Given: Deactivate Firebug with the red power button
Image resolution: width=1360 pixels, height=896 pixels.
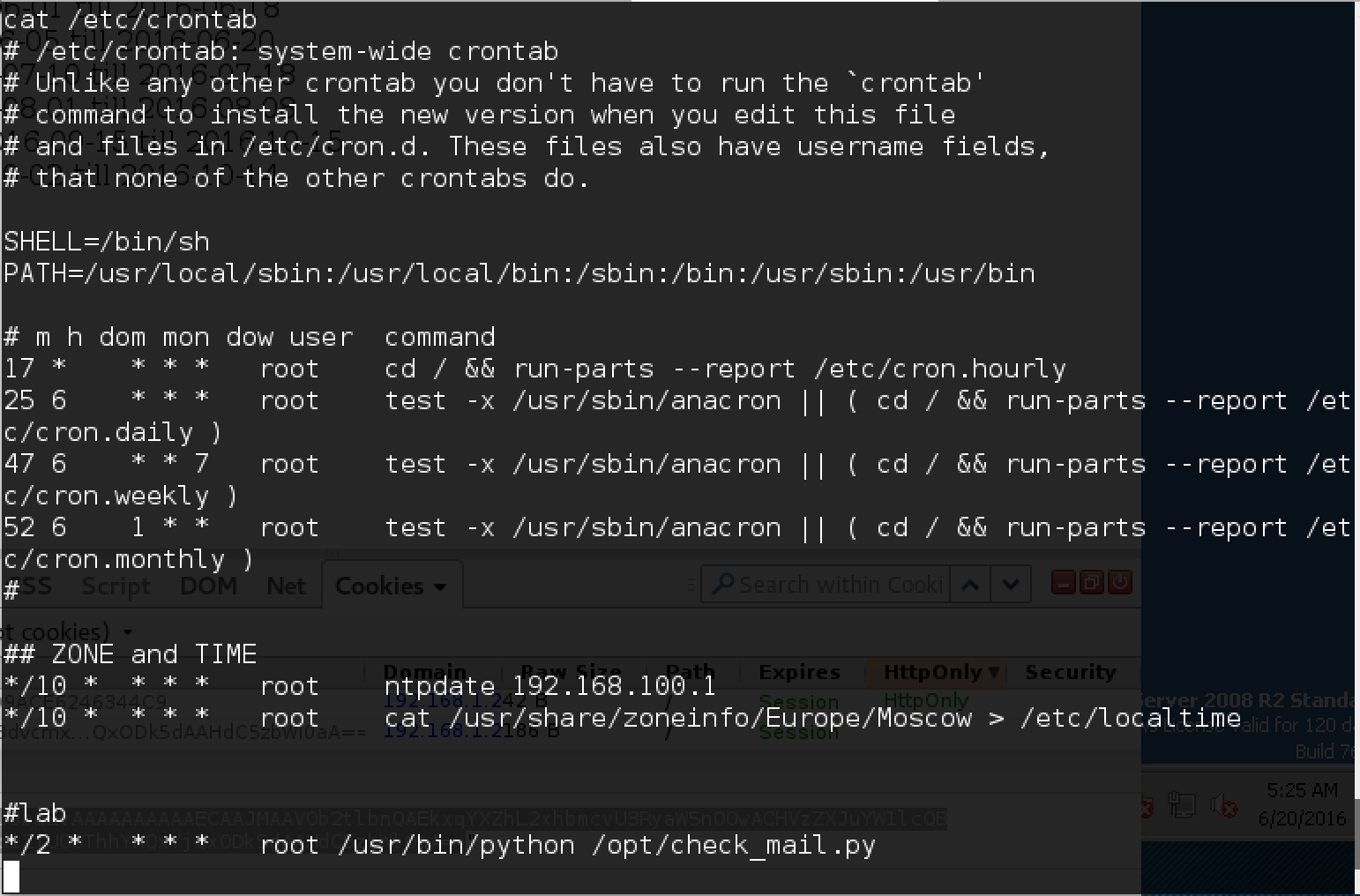Looking at the screenshot, I should coord(1120,583).
